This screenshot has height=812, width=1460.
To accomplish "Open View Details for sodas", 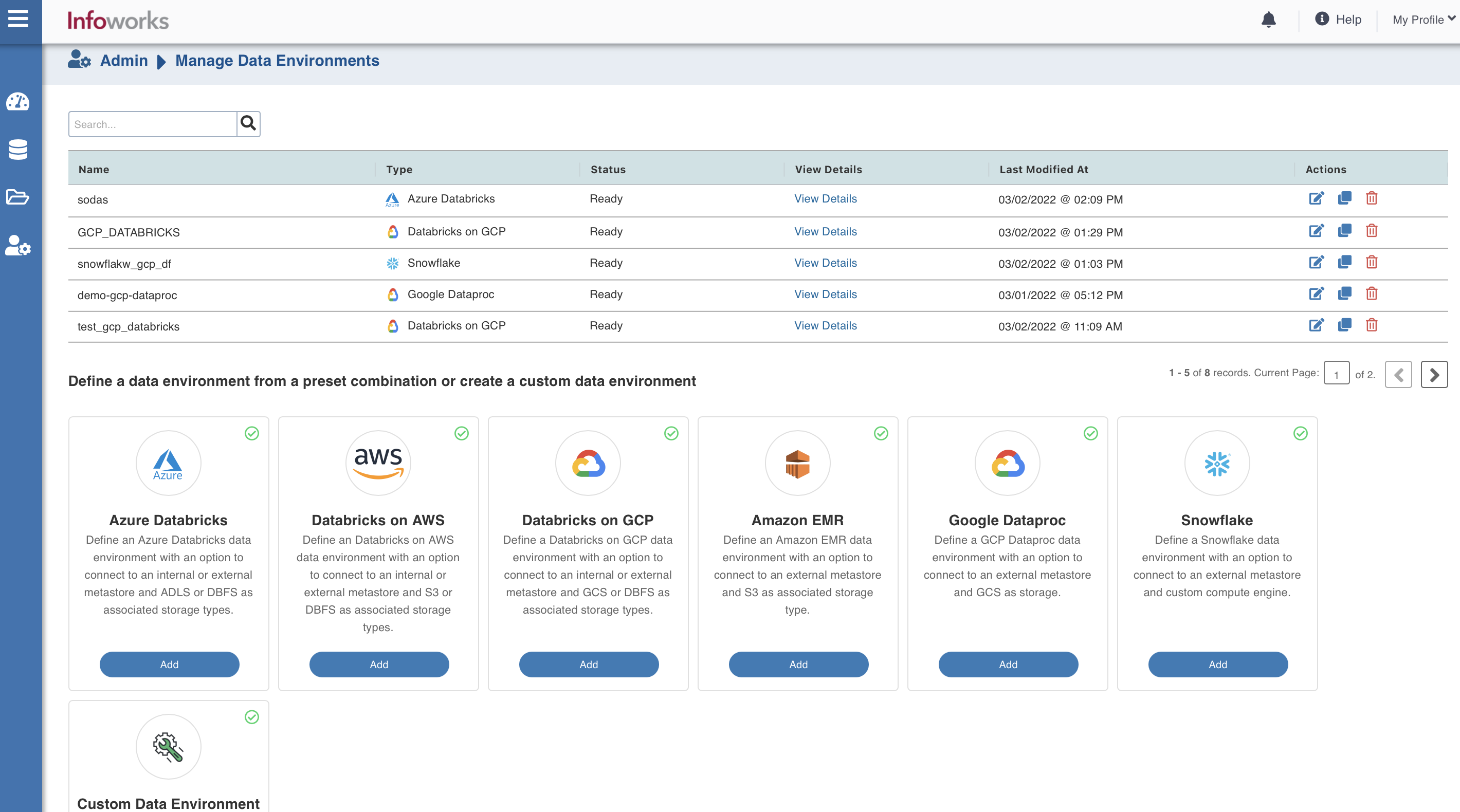I will click(825, 199).
